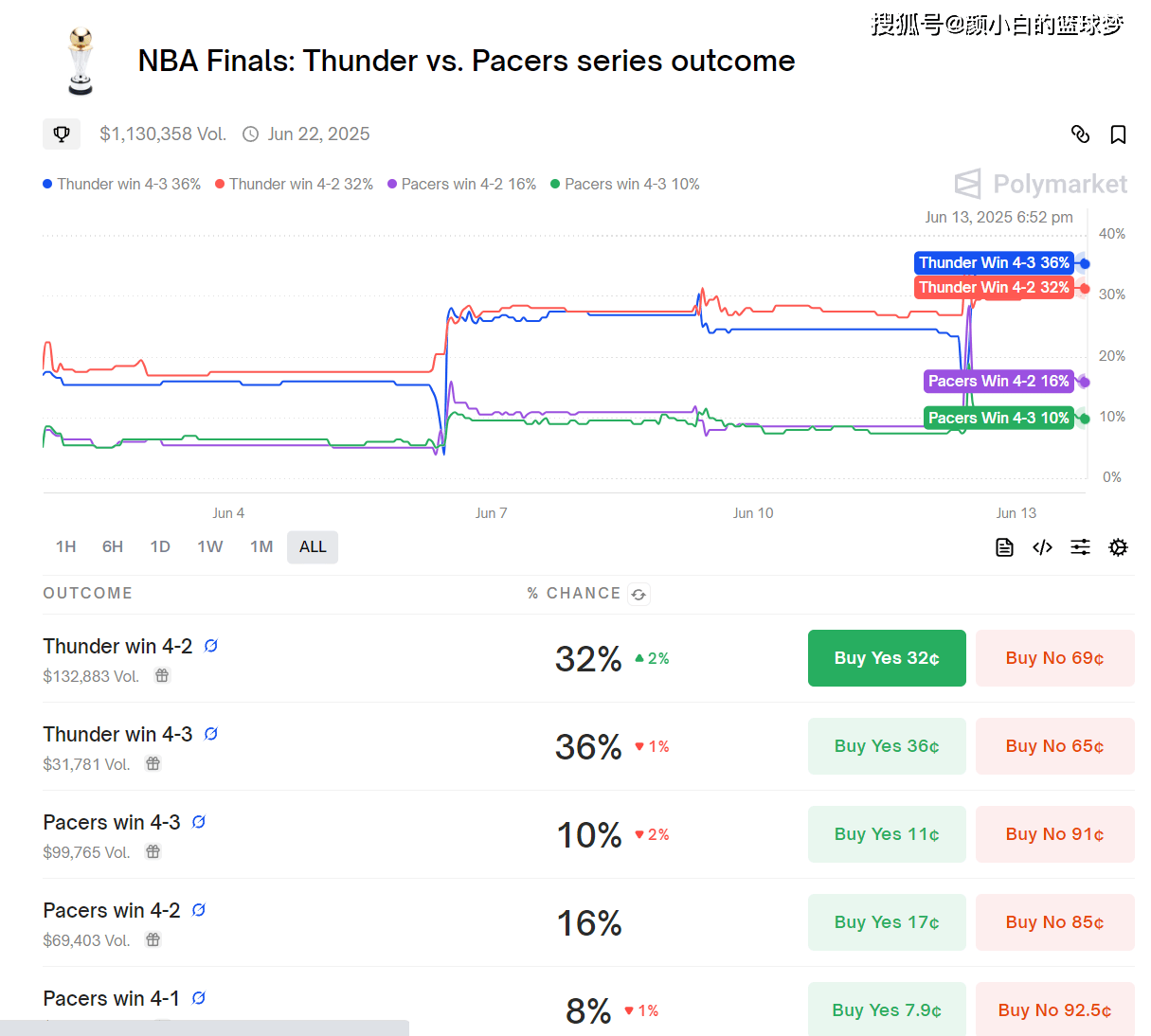Open the Pacers win 4-1 outcome row
This screenshot has width=1151, height=1036.
[112, 999]
